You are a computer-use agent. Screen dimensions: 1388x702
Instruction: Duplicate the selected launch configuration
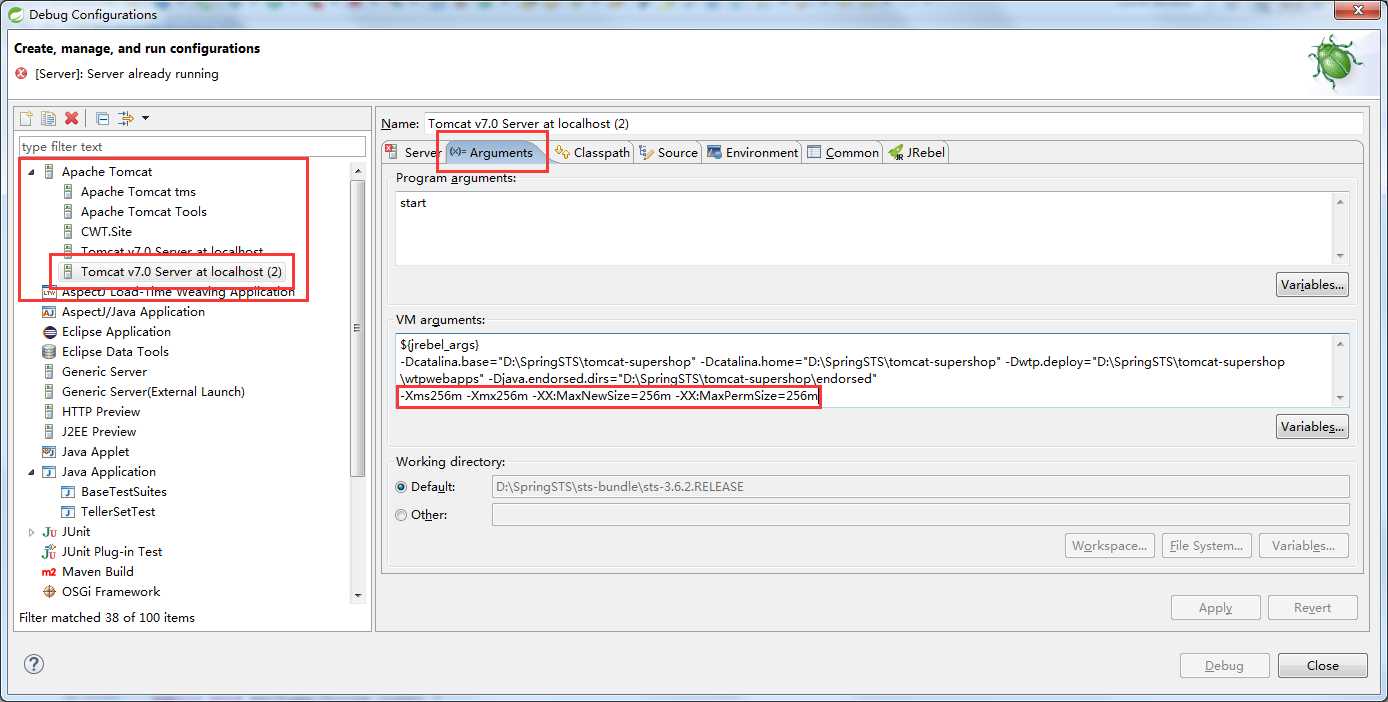tap(49, 118)
